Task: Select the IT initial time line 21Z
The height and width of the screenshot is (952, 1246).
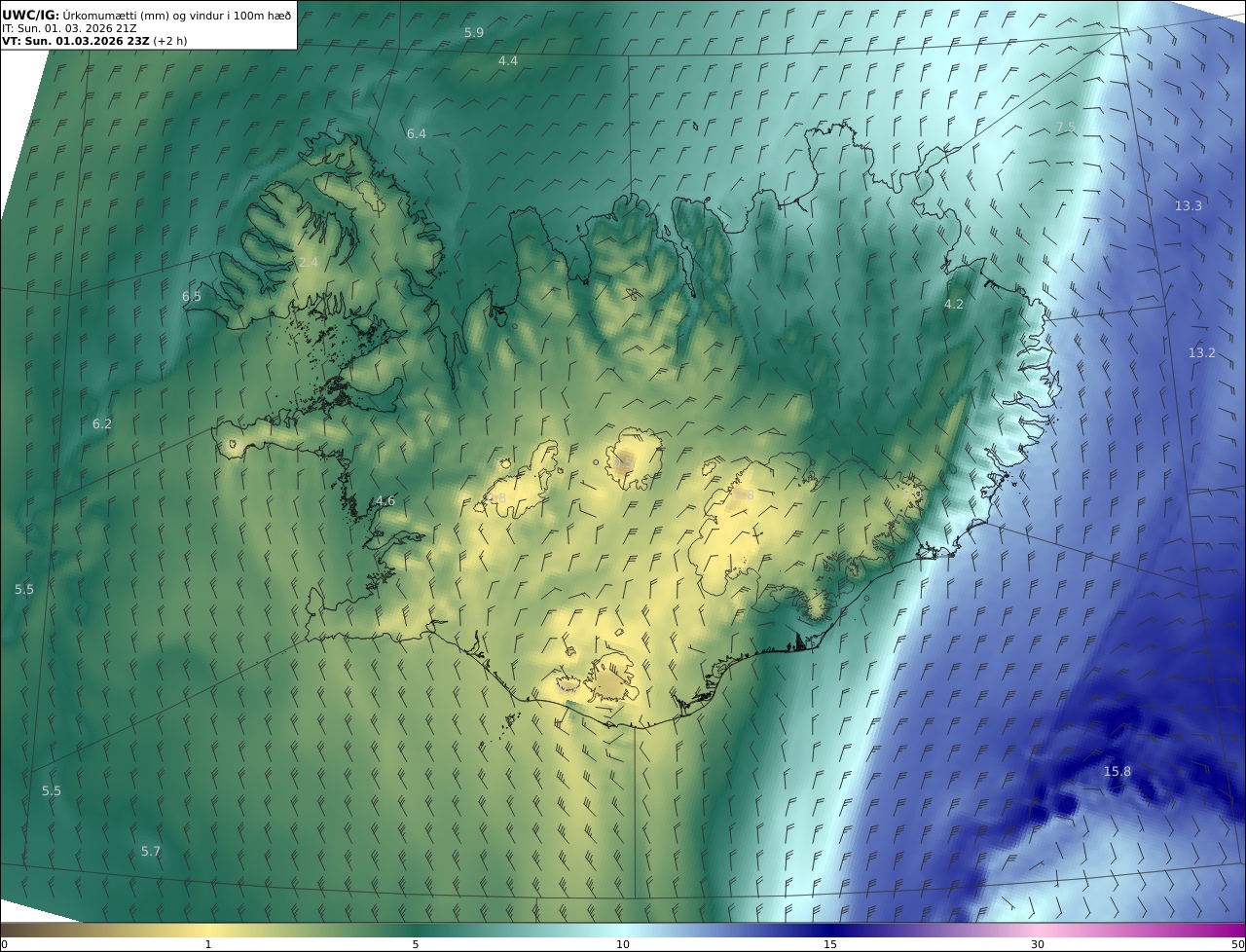Action: tap(69, 28)
